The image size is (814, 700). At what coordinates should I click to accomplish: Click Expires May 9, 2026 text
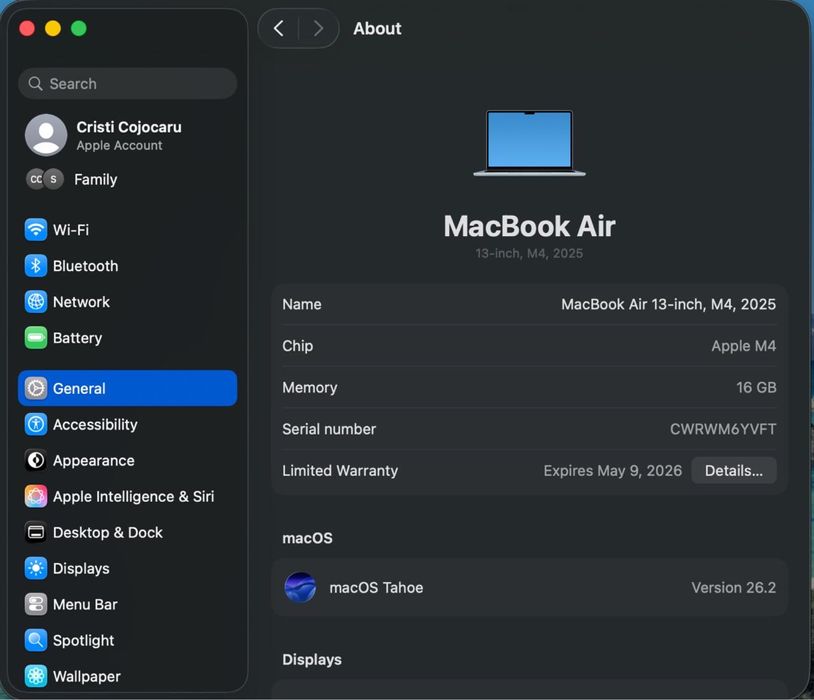[613, 470]
